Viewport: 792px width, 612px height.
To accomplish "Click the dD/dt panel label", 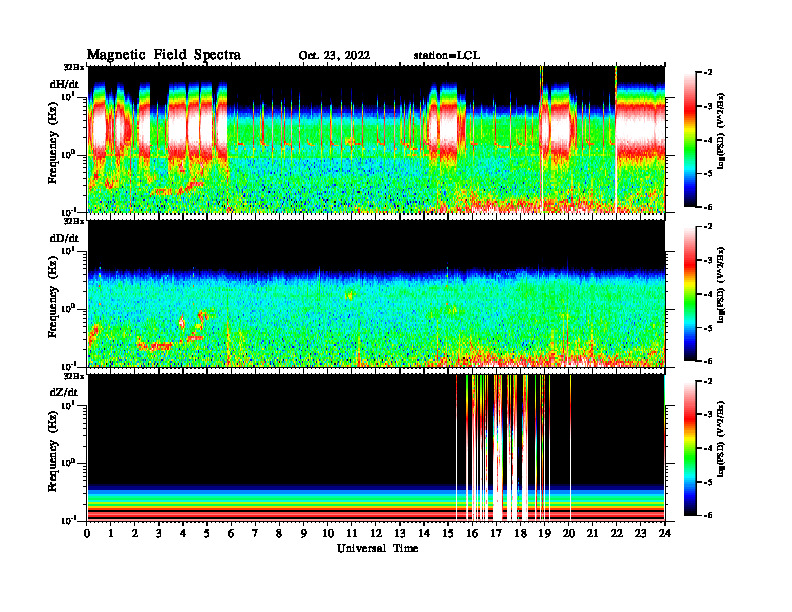I will (x=64, y=238).
